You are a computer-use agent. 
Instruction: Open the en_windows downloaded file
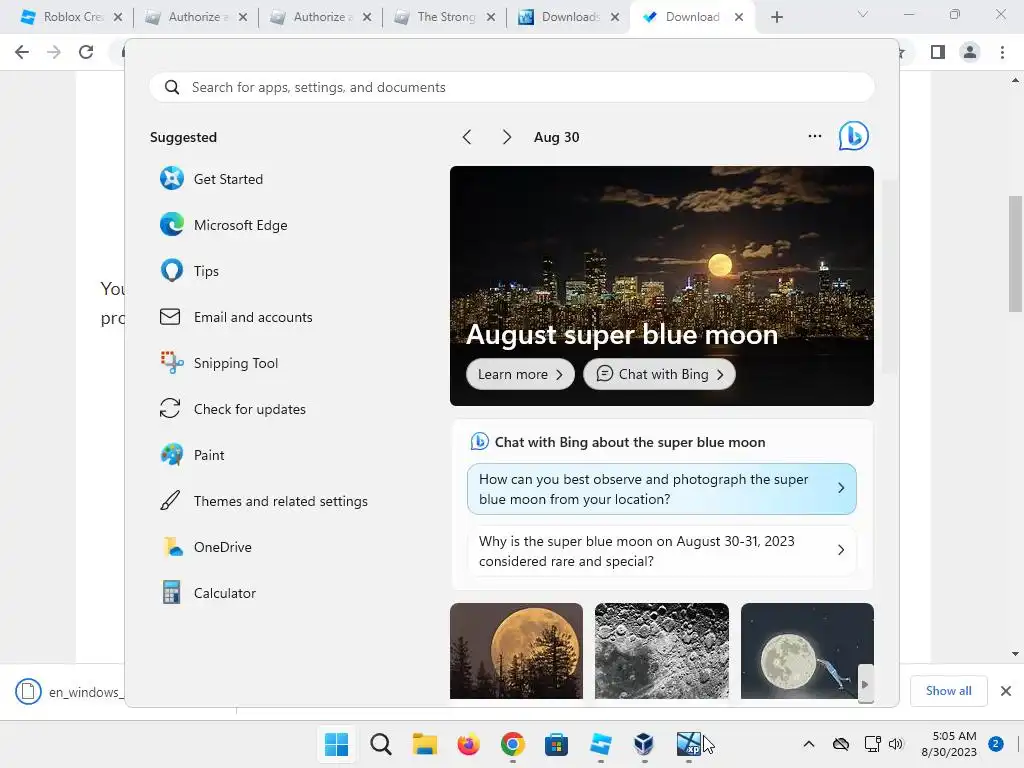[x=68, y=691]
